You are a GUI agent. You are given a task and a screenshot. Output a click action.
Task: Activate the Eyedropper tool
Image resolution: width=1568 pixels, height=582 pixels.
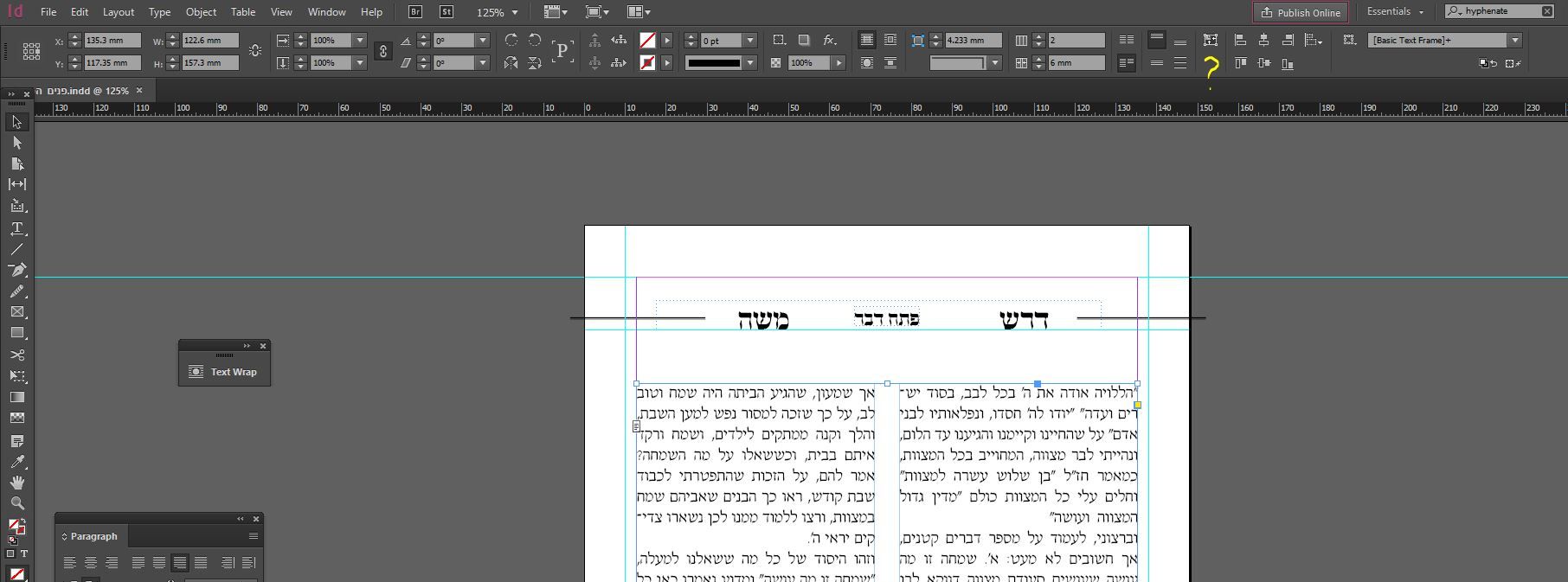16,462
